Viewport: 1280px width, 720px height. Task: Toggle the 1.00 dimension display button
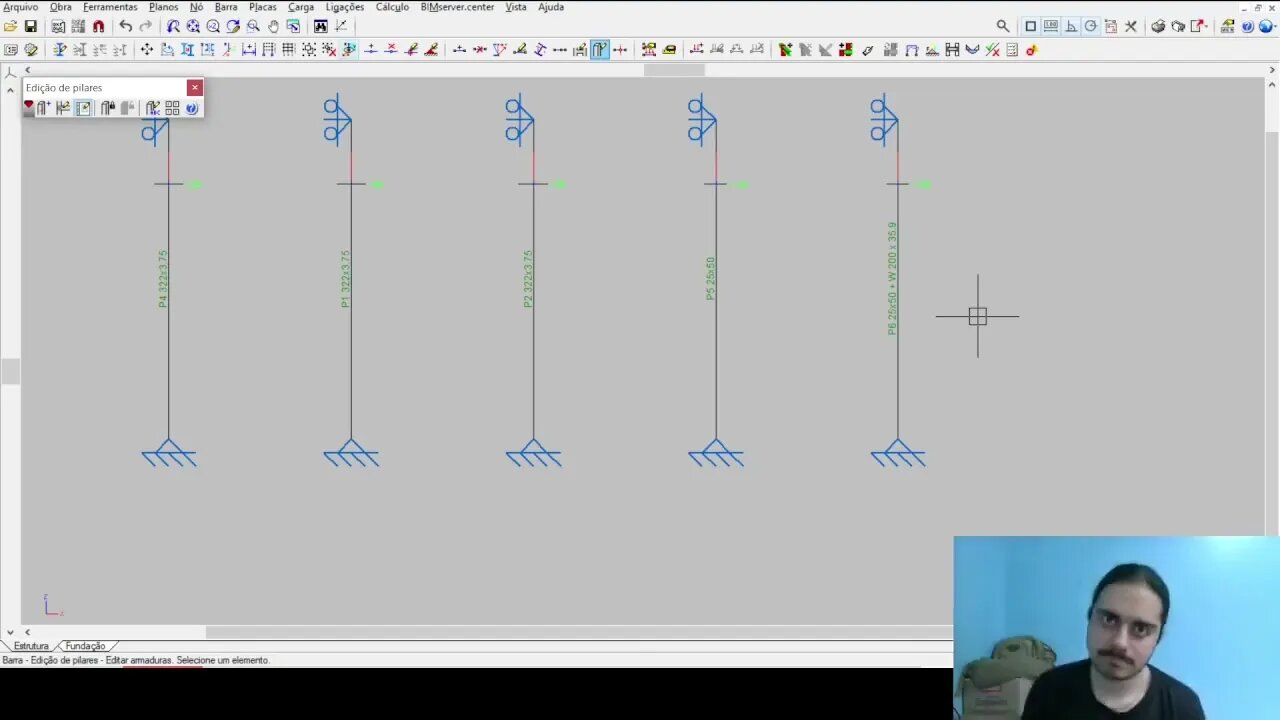click(1051, 27)
